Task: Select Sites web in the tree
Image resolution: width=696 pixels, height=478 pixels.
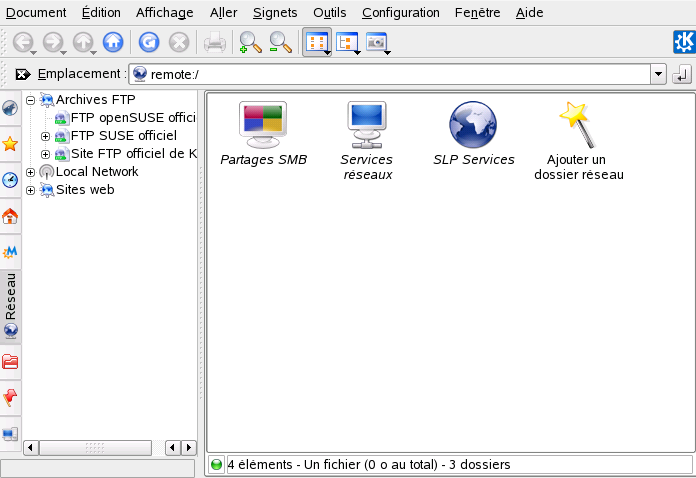Action: point(77,190)
